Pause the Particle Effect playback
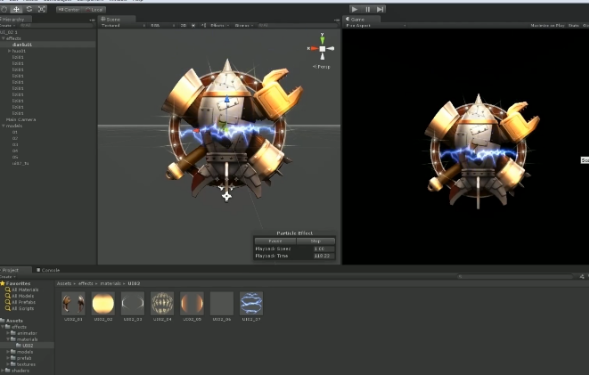 tap(275, 241)
